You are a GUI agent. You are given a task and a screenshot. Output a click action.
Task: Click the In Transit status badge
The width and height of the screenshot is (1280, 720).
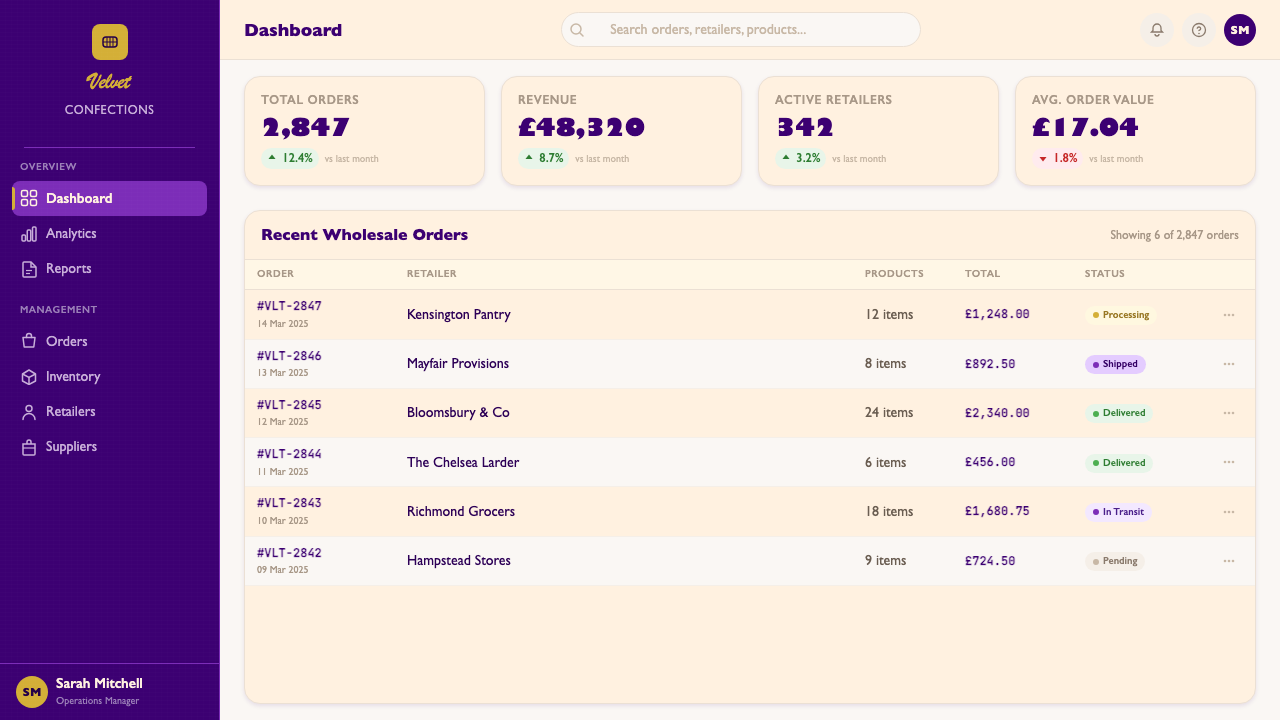(1118, 512)
